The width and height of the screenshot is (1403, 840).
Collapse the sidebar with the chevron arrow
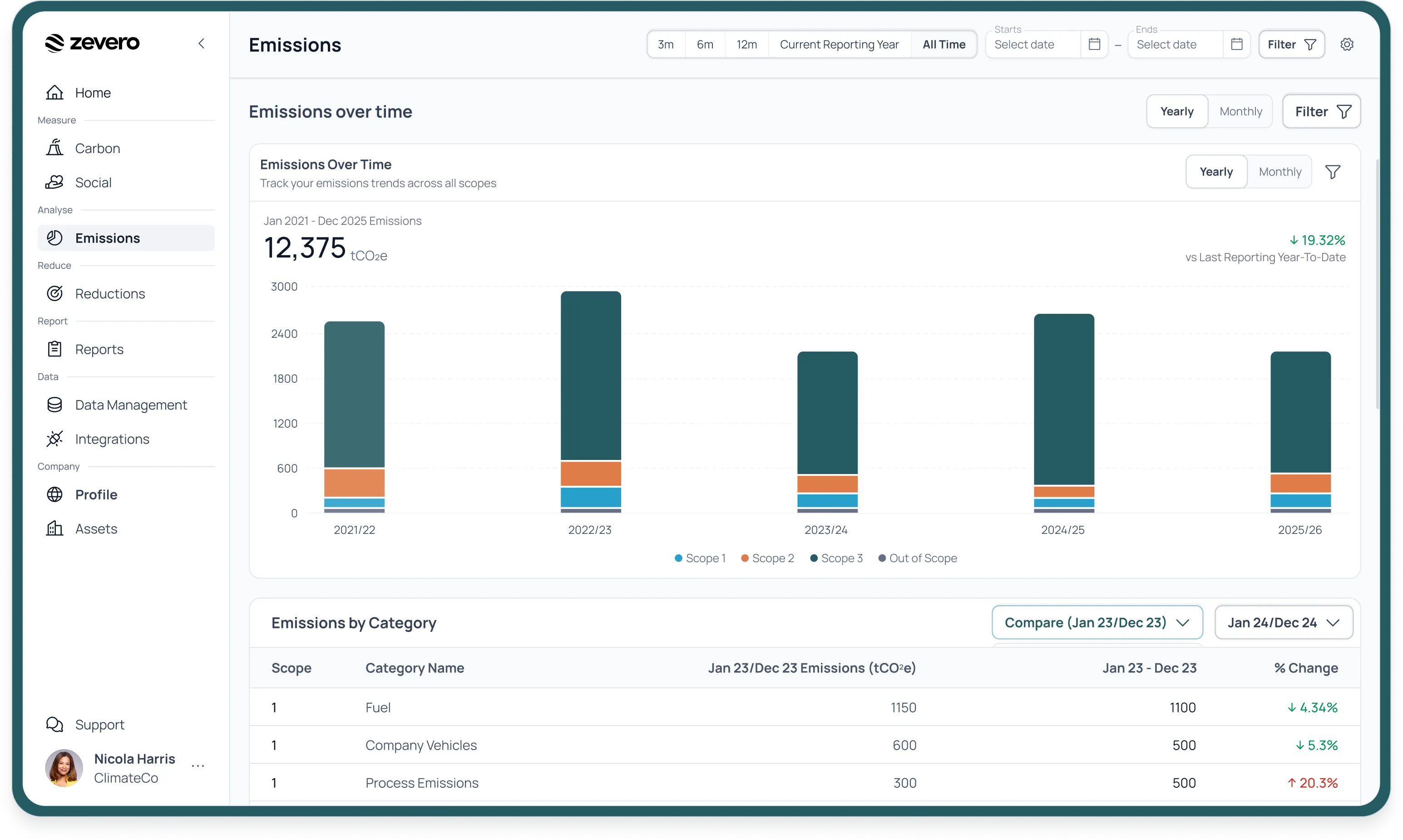click(x=202, y=44)
